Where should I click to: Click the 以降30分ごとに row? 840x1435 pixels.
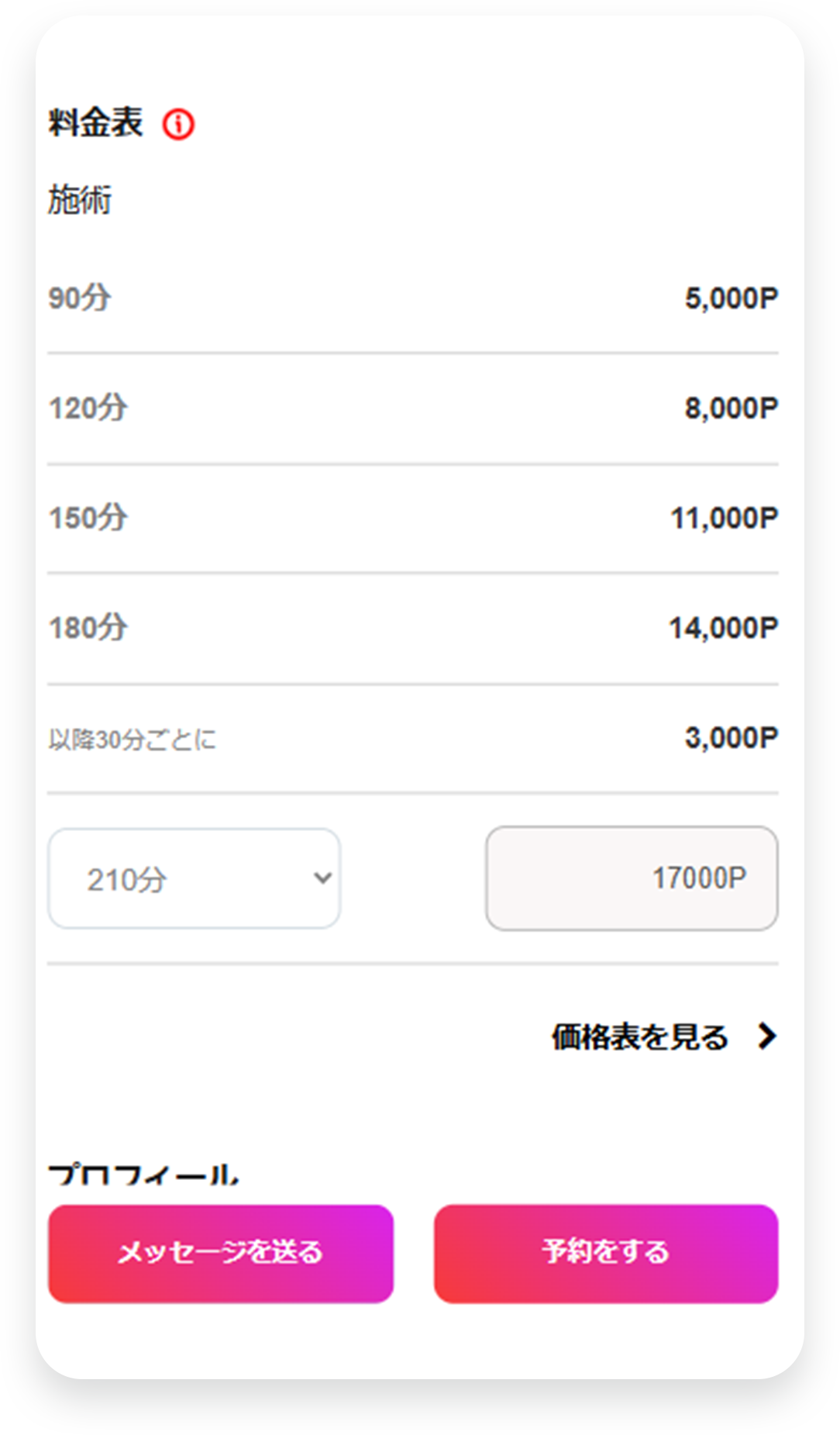pos(415,737)
